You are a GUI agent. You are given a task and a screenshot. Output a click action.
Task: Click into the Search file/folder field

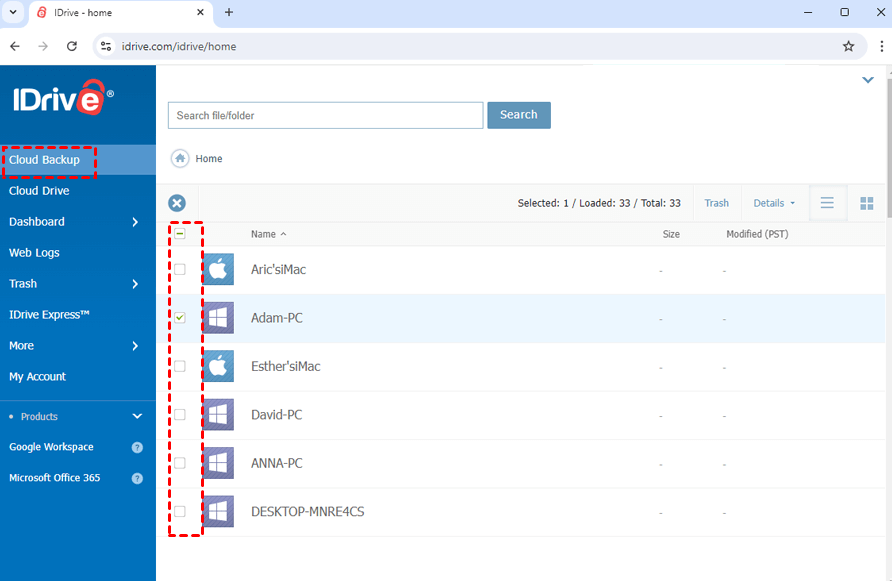click(x=325, y=115)
